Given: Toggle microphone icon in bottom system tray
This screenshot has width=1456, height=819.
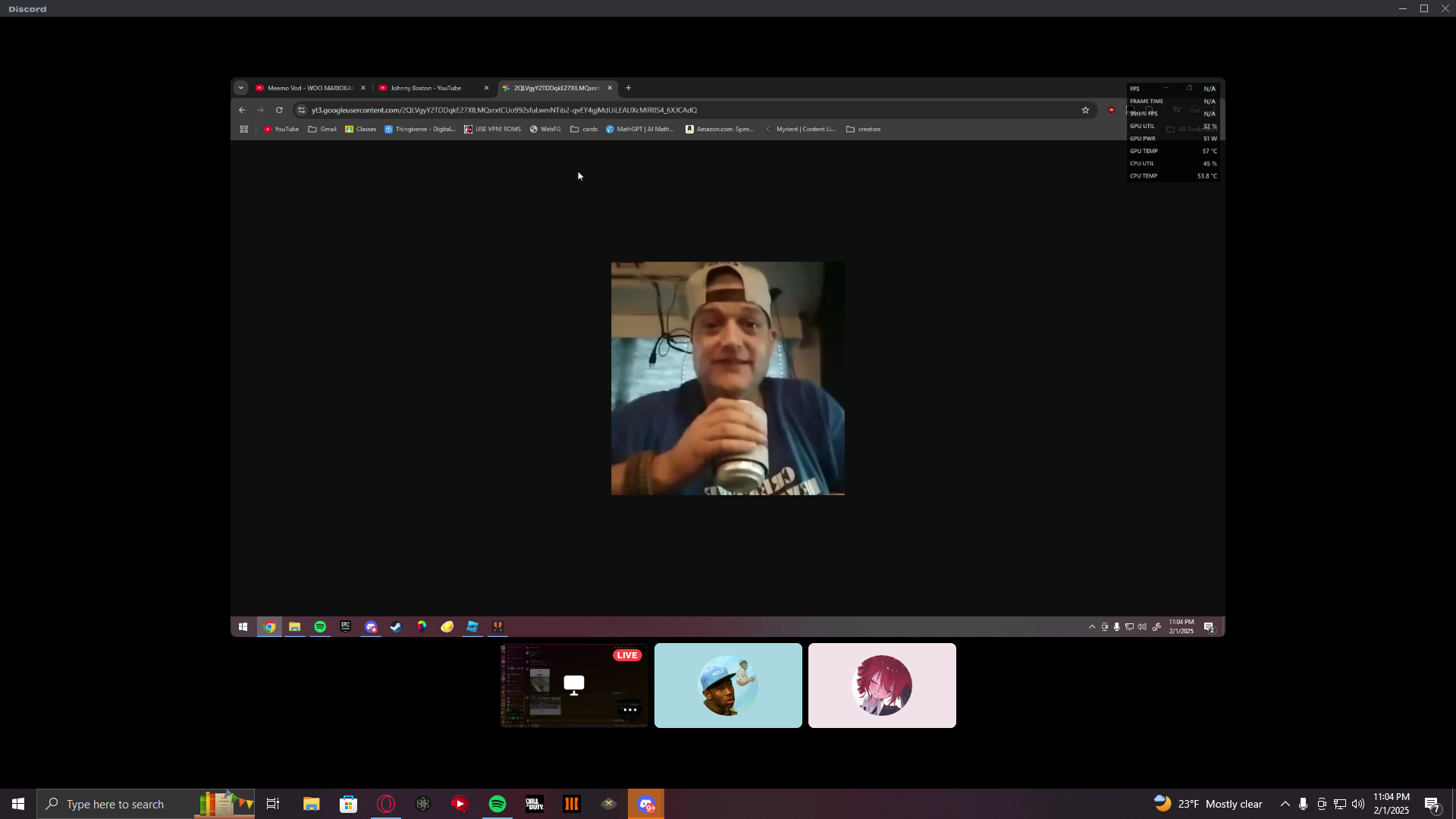Looking at the screenshot, I should (1303, 804).
